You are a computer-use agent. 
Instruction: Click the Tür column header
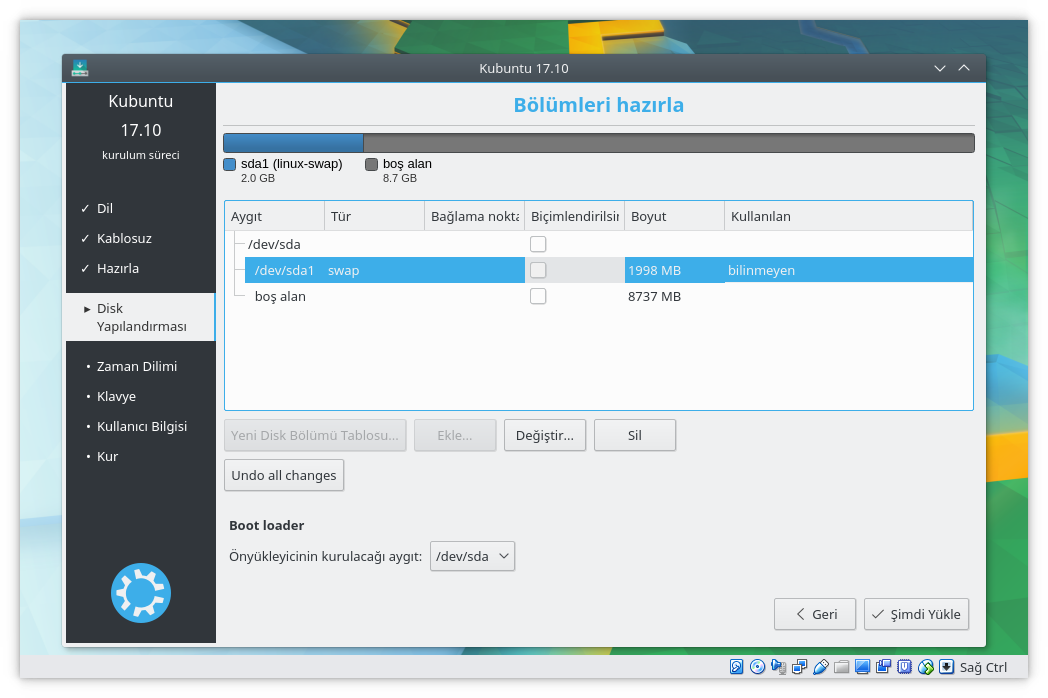374,217
